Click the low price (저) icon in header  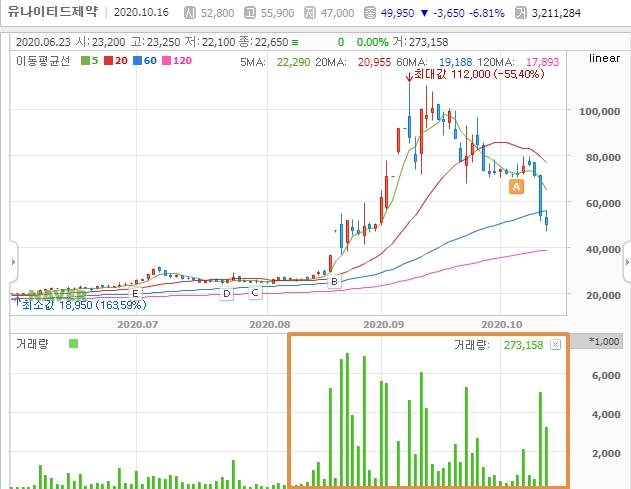point(309,13)
